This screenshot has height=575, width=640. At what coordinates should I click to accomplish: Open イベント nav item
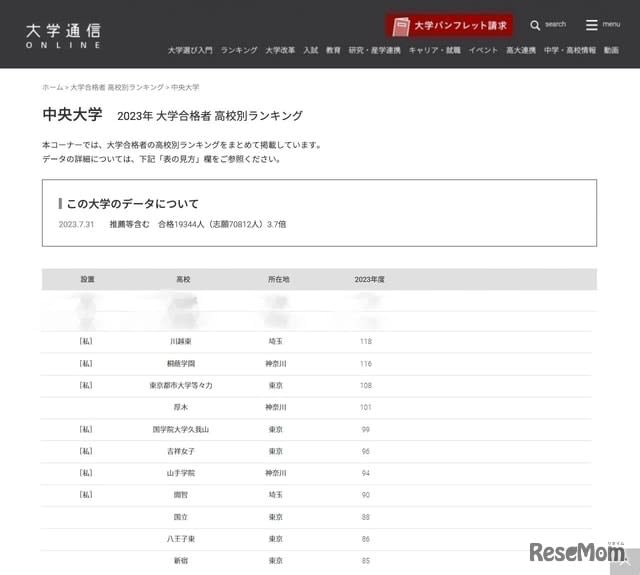point(483,50)
